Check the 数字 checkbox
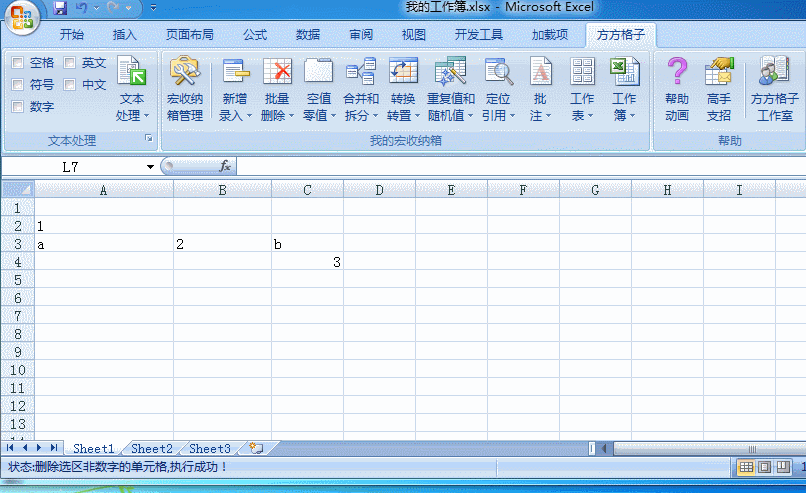The height and width of the screenshot is (493, 806). [18, 107]
